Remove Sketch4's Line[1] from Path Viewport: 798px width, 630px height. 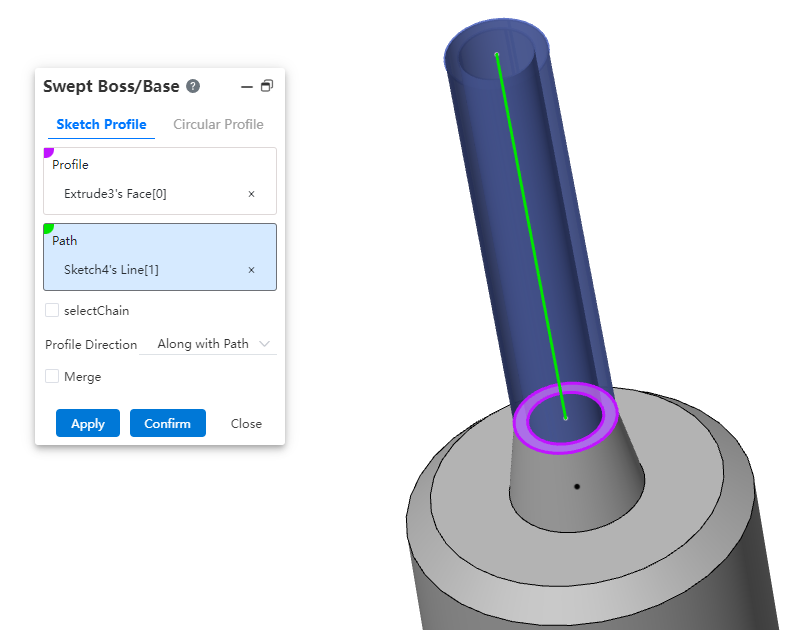point(251,270)
